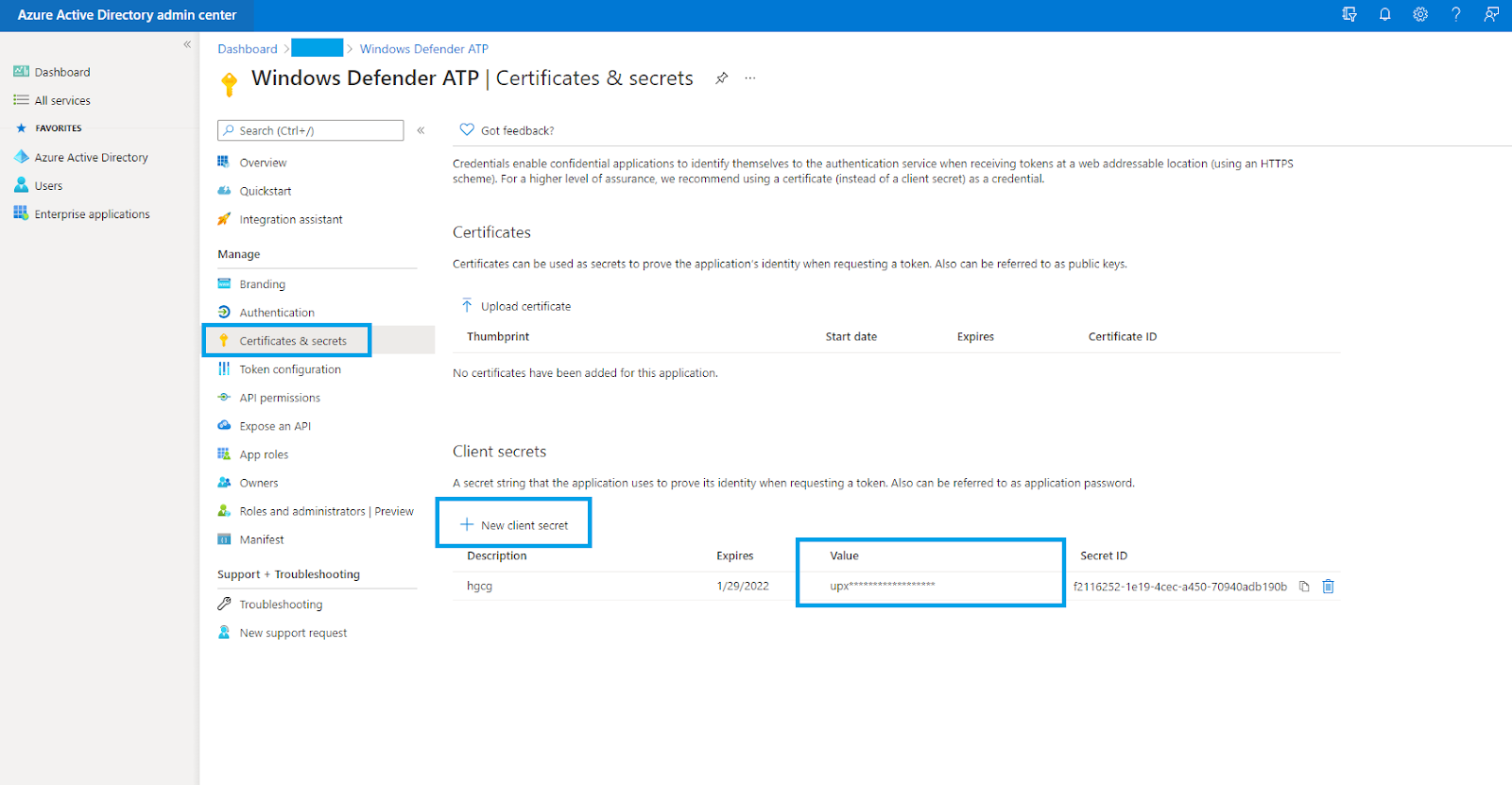1512x785 pixels.
Task: Open the portal settings gear
Action: [x=1420, y=14]
